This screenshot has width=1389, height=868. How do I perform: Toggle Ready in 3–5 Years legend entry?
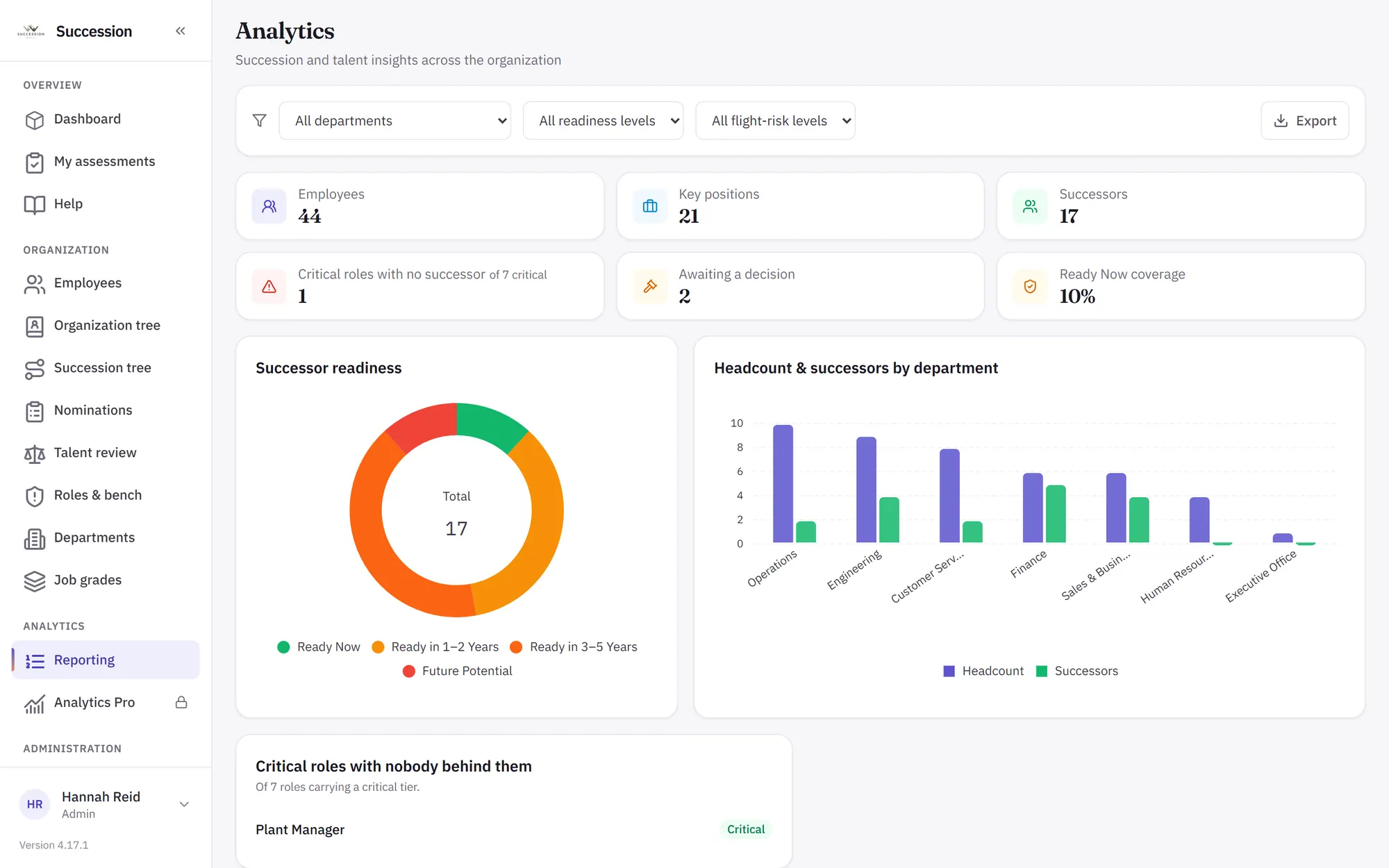(574, 647)
